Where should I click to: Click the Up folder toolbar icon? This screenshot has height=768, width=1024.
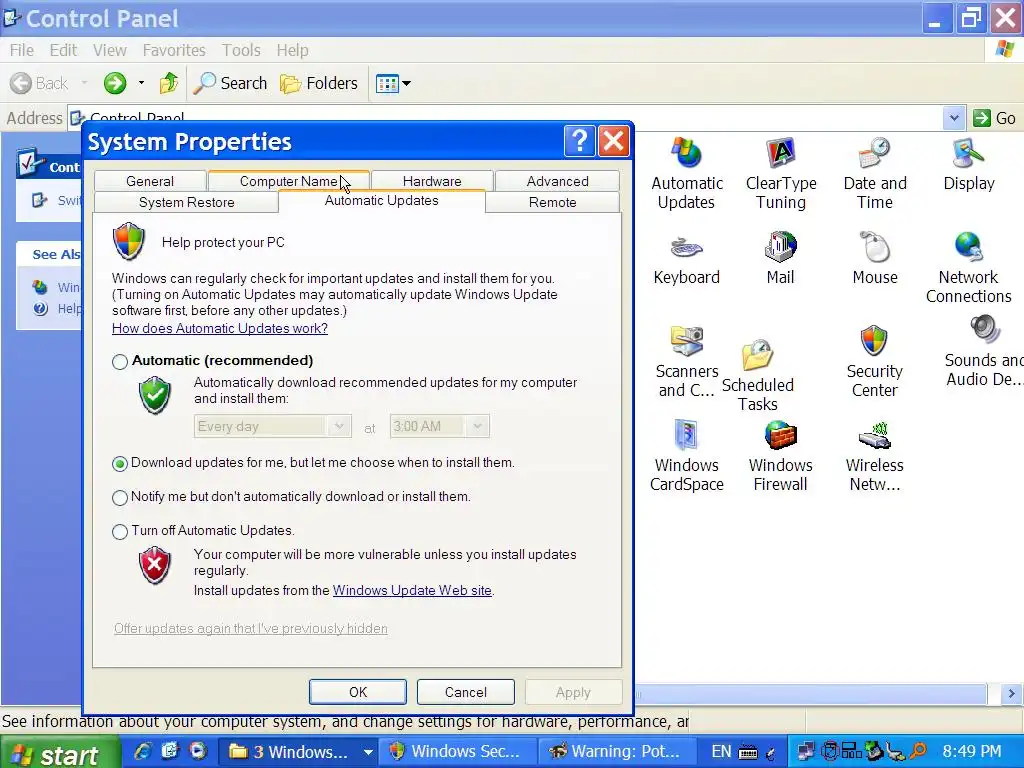(168, 83)
